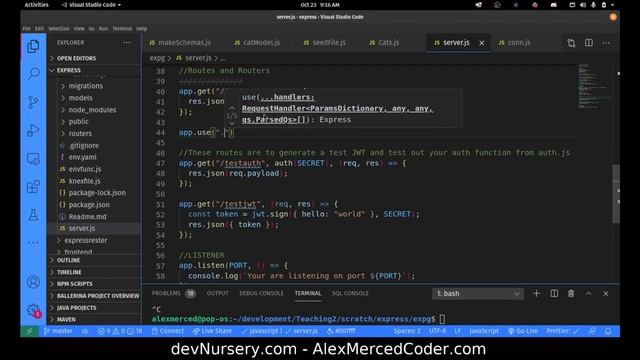Close the server.js editor tab
This screenshot has height=360, width=640.
point(482,43)
